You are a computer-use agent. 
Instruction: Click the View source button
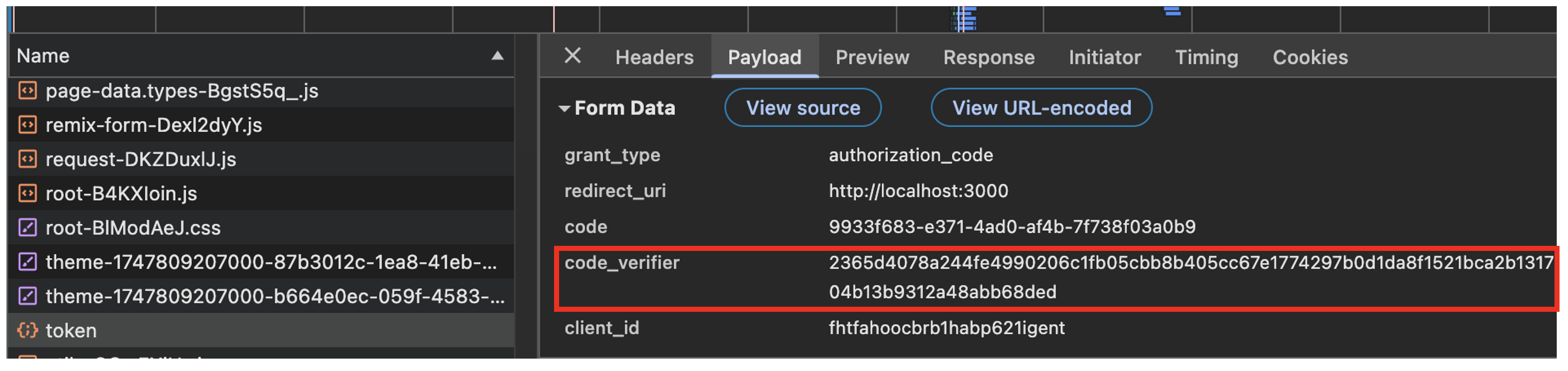pyautogui.click(x=802, y=108)
